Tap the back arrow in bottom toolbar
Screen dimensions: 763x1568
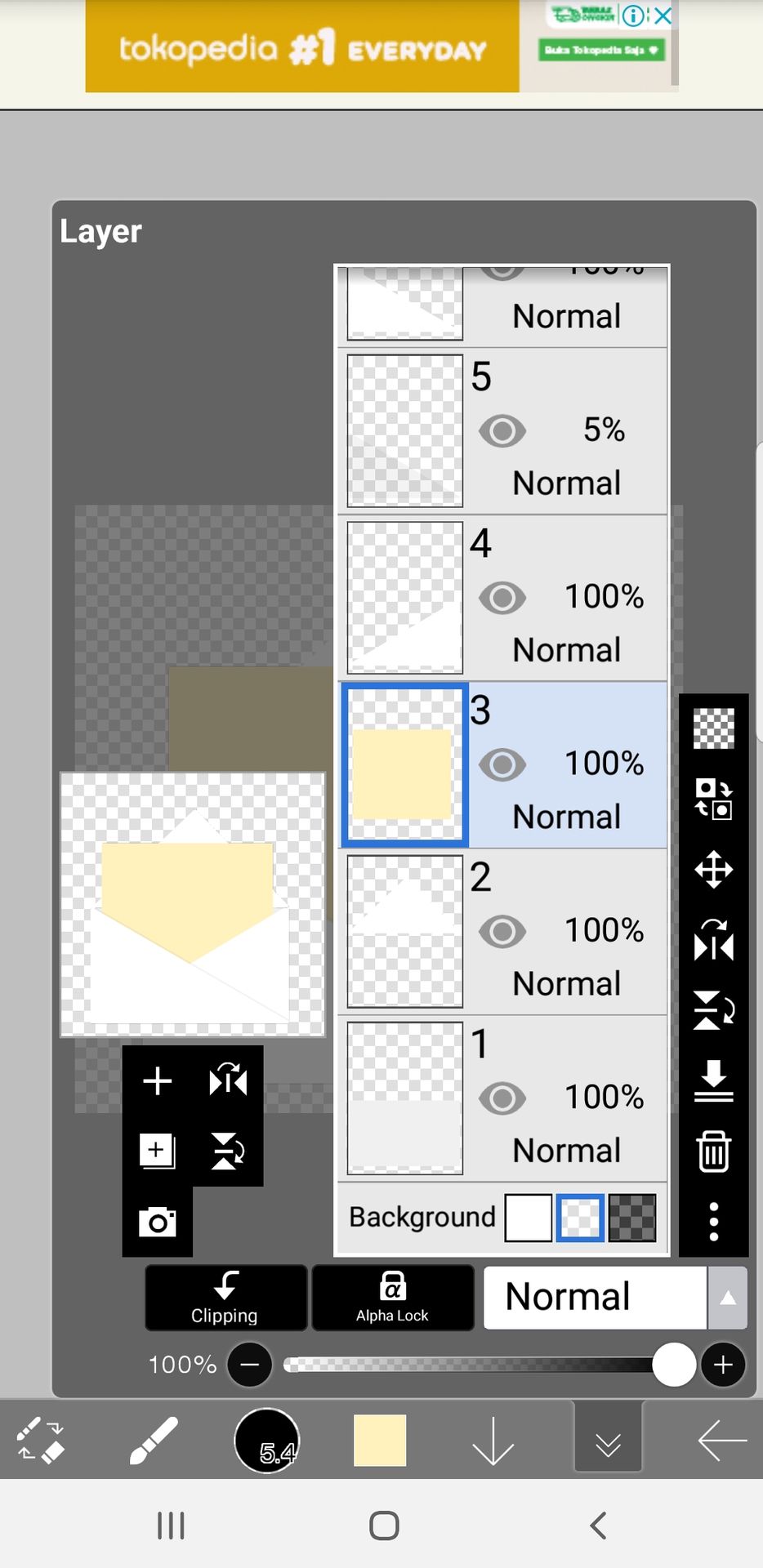click(722, 1441)
